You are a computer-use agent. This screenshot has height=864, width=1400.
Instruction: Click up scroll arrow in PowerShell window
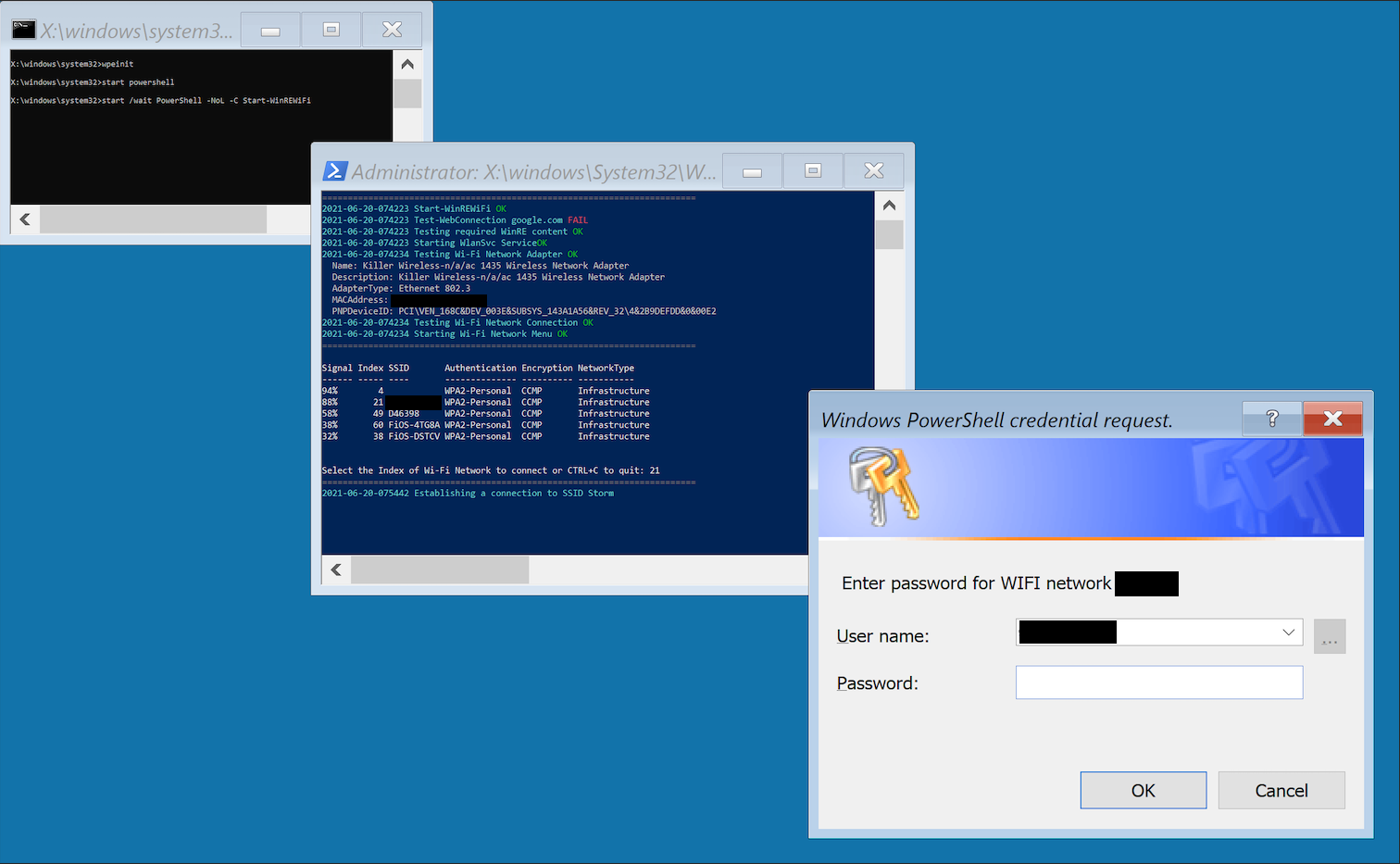(889, 206)
